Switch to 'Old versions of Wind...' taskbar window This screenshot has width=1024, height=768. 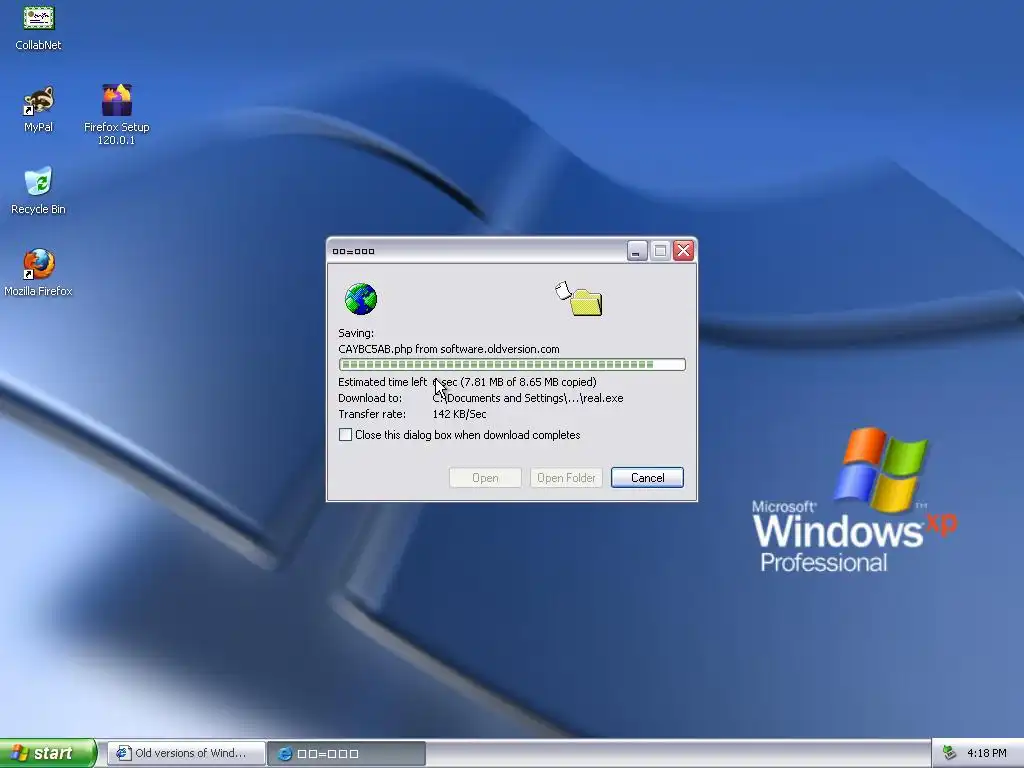point(186,753)
